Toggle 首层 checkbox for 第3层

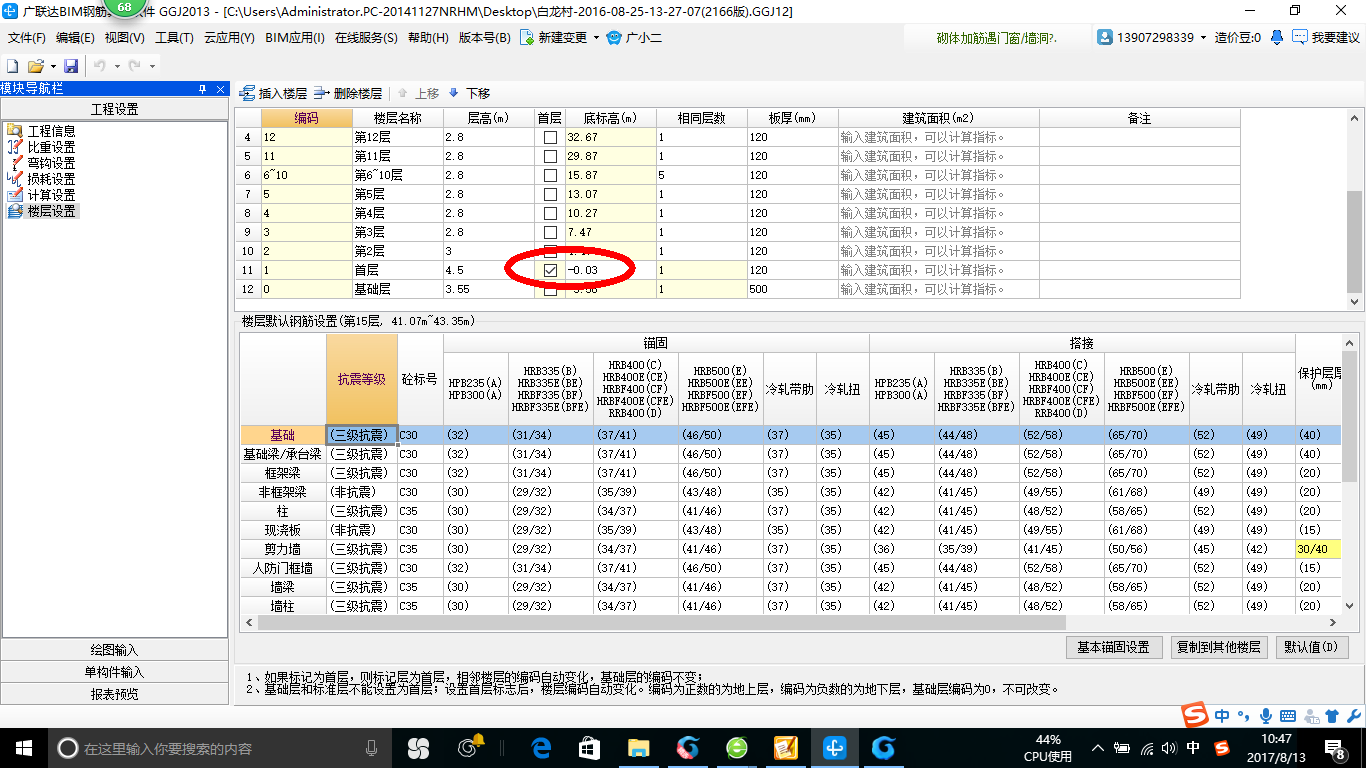click(x=550, y=232)
